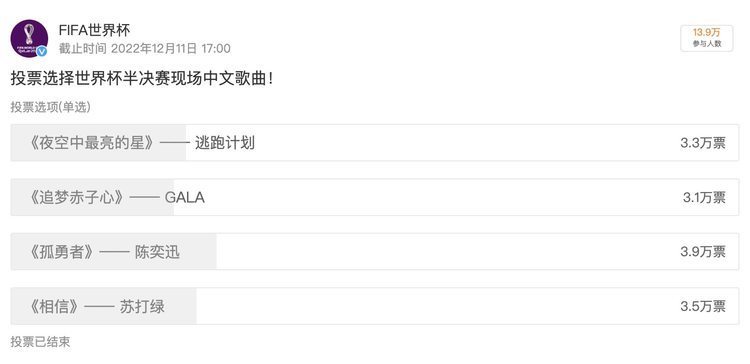
Task: Click the 13.9万 参与人数 participant badge
Action: tap(706, 38)
